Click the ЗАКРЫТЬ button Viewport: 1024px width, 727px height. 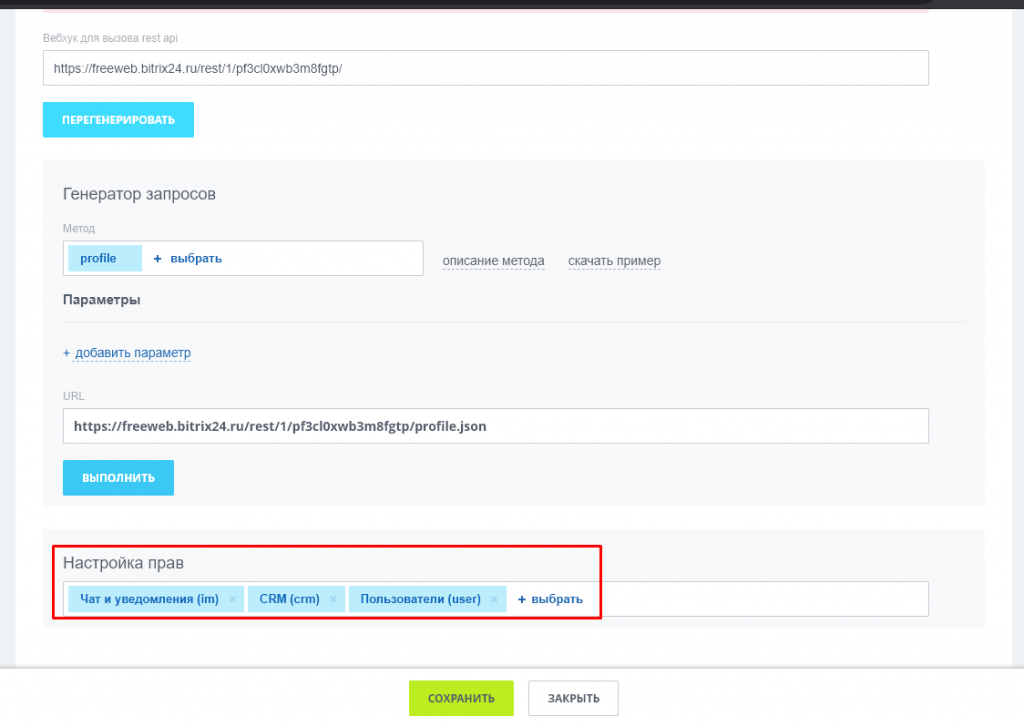[x=573, y=698]
